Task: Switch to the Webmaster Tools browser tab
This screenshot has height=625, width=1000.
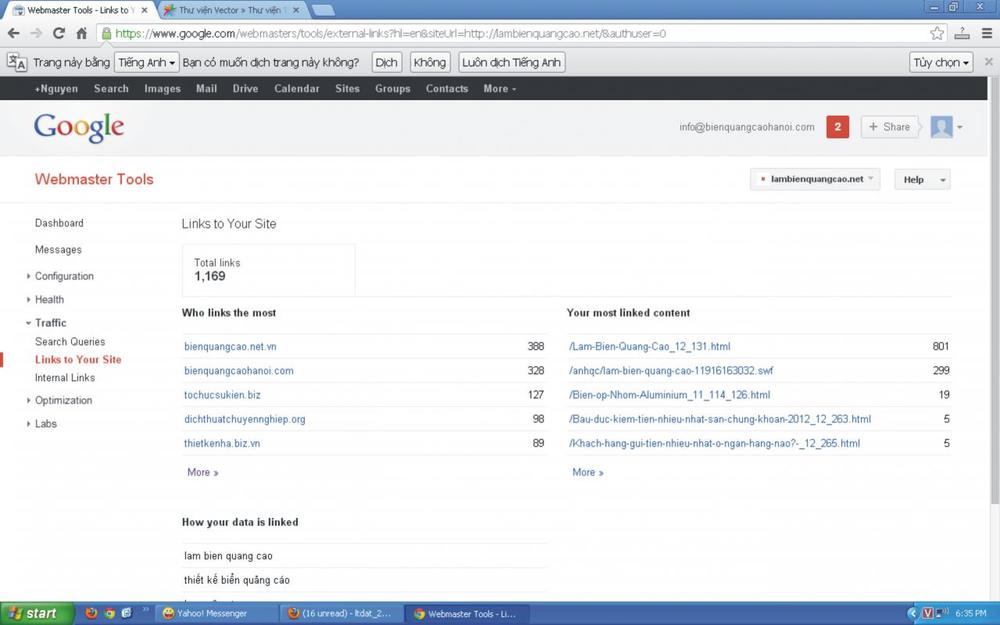Action: pyautogui.click(x=79, y=10)
